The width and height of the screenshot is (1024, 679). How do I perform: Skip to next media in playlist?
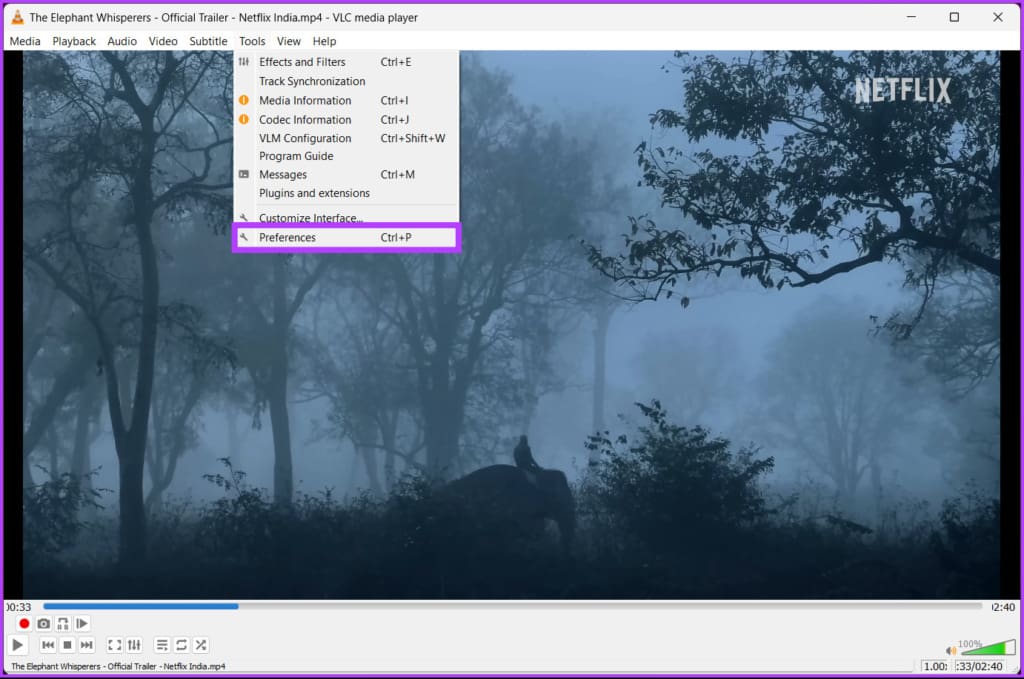(x=86, y=645)
